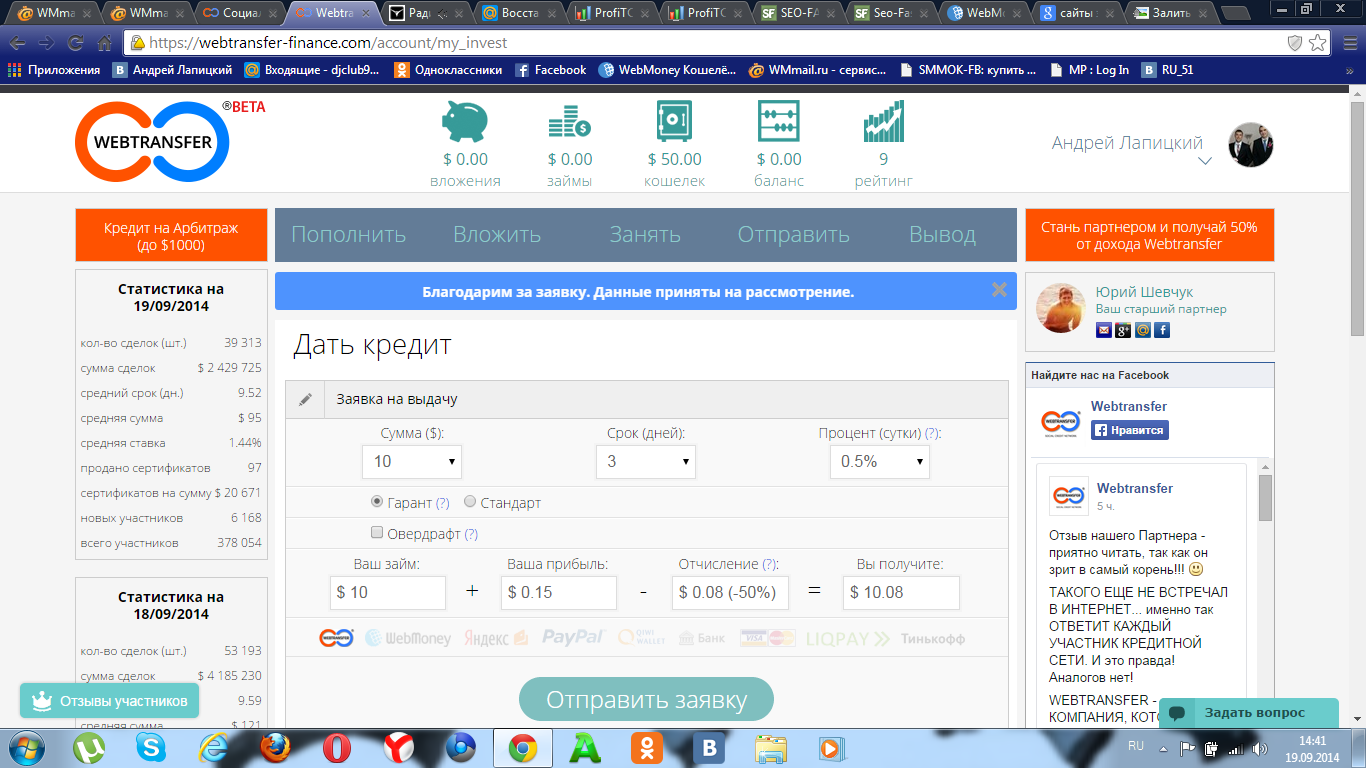Click the Кредит на Арбитраж orange button
The width and height of the screenshot is (1366, 768).
[171, 236]
